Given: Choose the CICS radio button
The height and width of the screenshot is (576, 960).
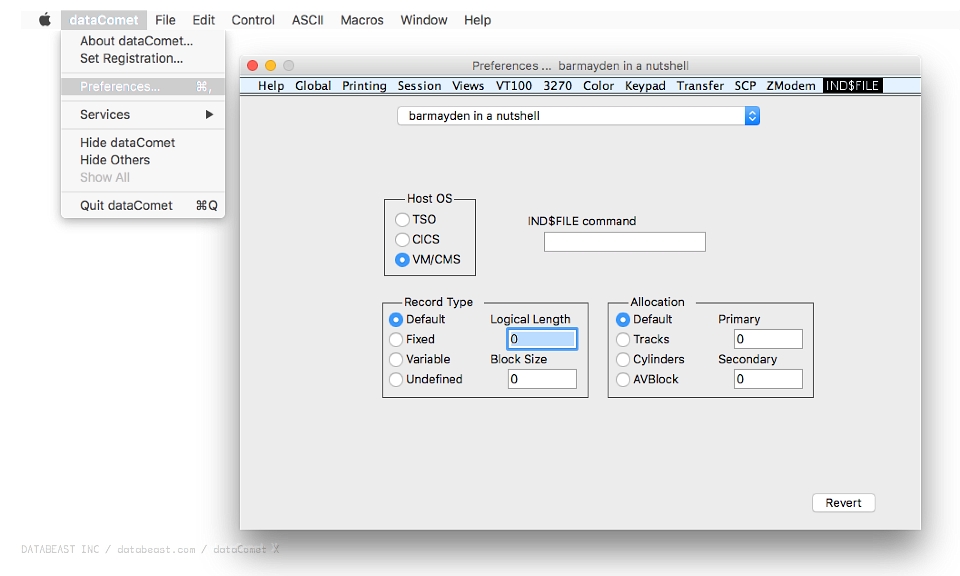Looking at the screenshot, I should 402,239.
